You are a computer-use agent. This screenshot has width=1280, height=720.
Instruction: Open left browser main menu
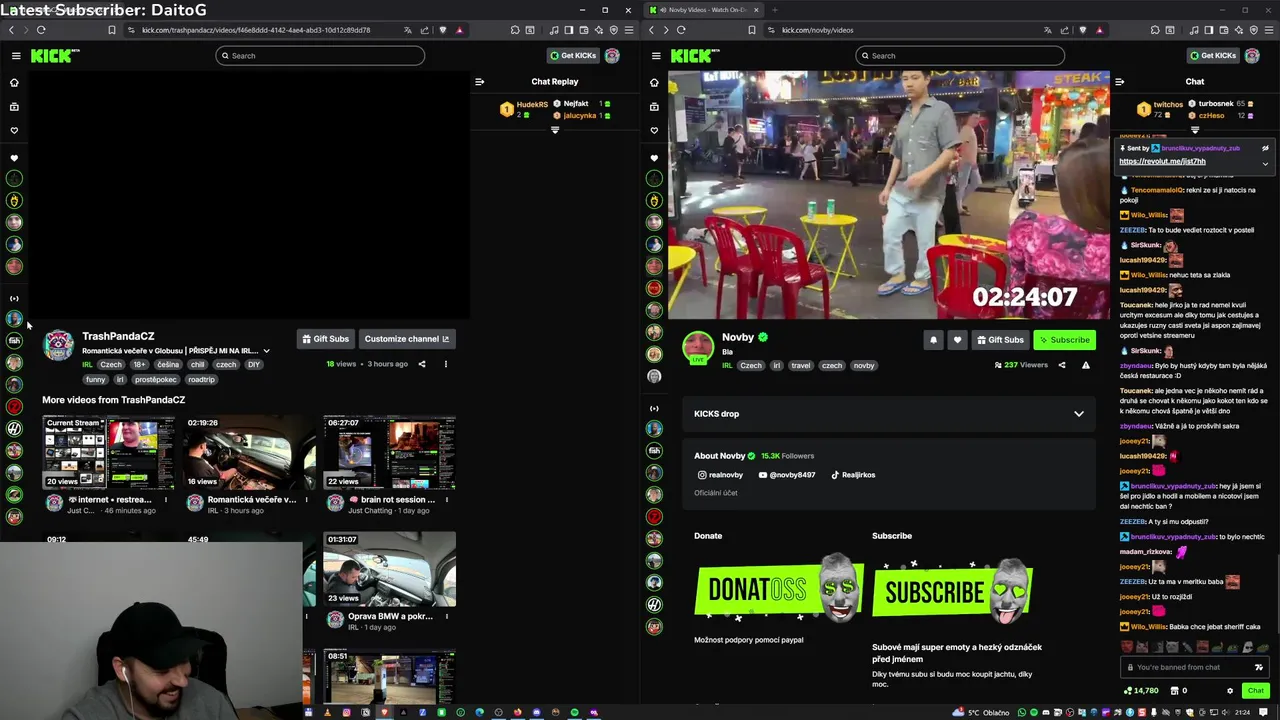click(x=628, y=30)
